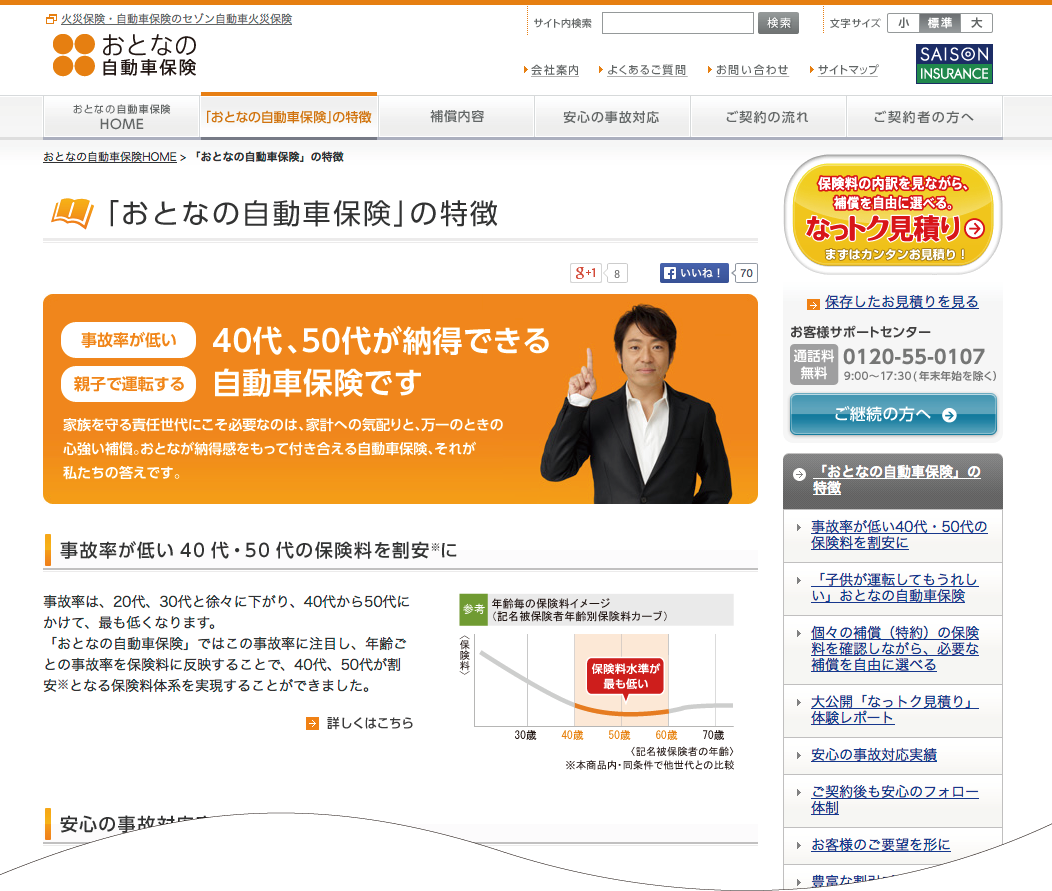Screen dimensions: 1052x891
Task: Click the 事故率が低い pill label in banner
Action: (x=129, y=340)
